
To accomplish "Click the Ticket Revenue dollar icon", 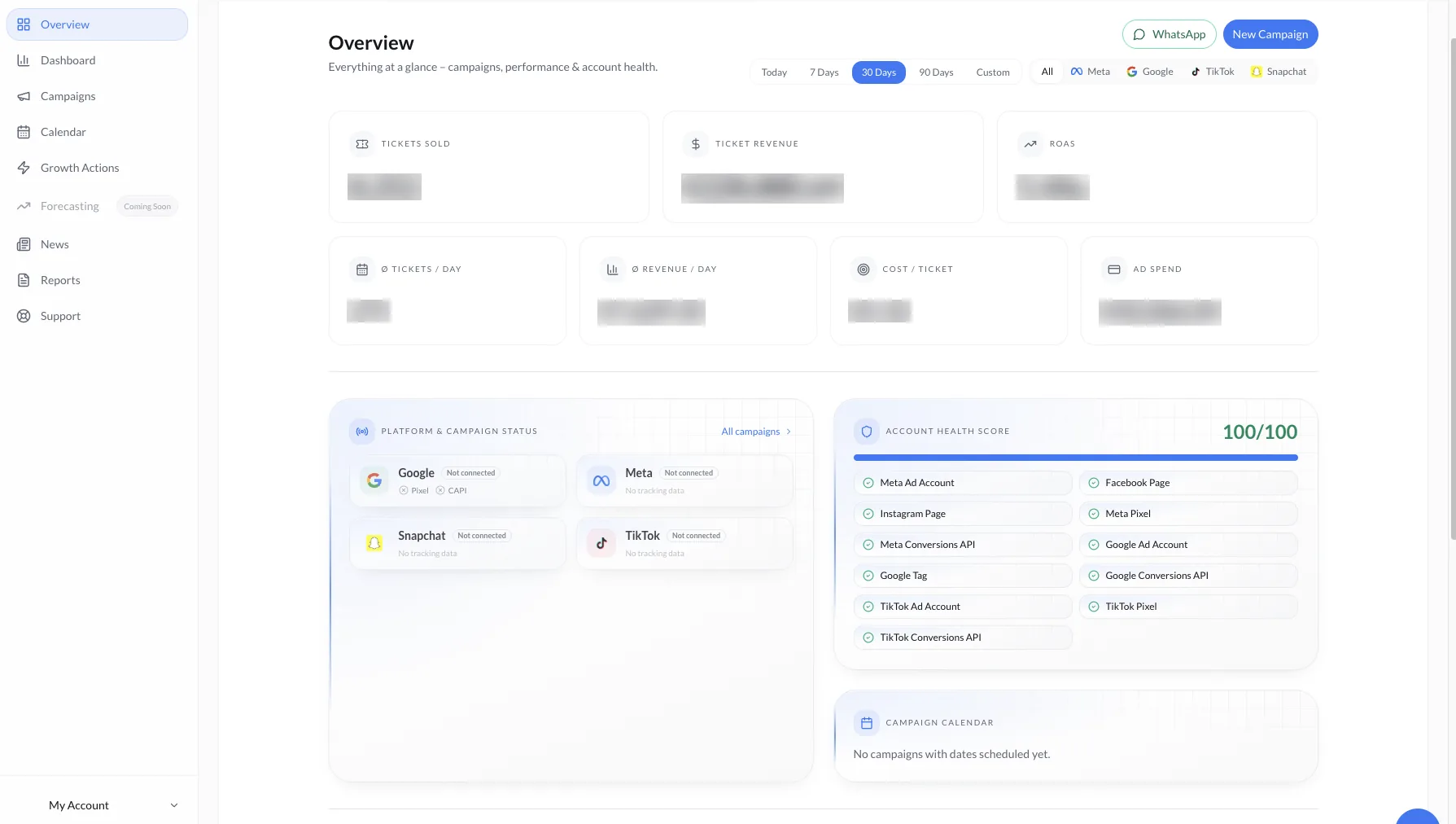I will click(x=695, y=144).
